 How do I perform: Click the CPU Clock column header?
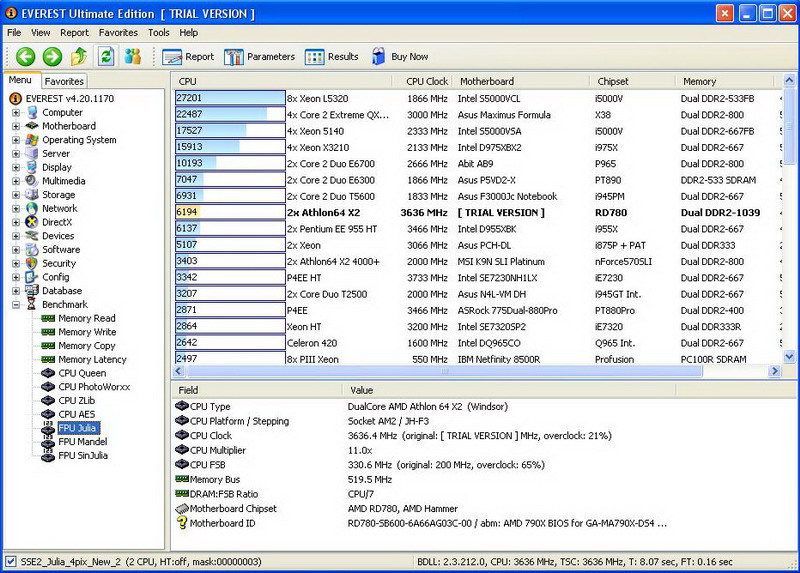pyautogui.click(x=422, y=82)
